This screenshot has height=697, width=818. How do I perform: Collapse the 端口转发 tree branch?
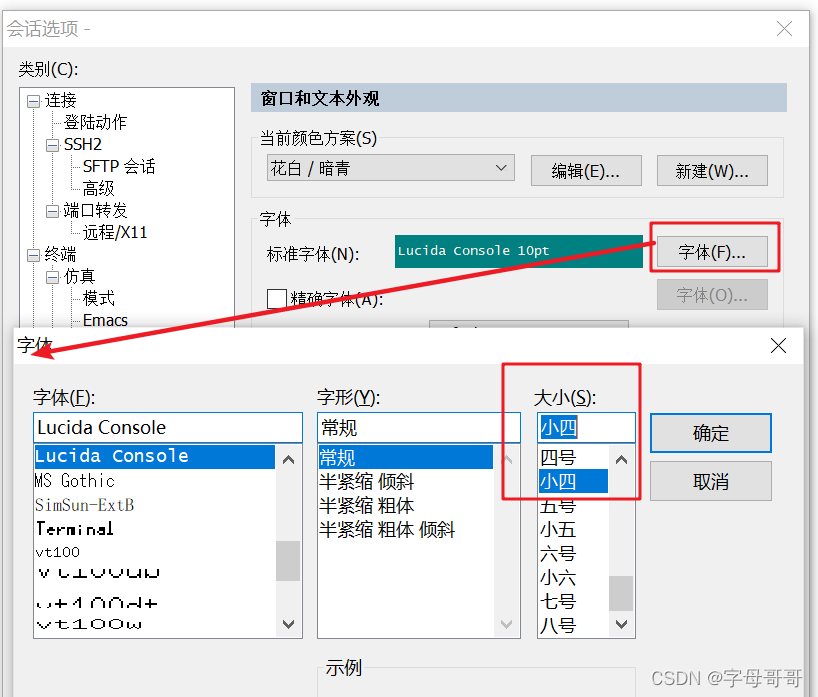pos(52,211)
